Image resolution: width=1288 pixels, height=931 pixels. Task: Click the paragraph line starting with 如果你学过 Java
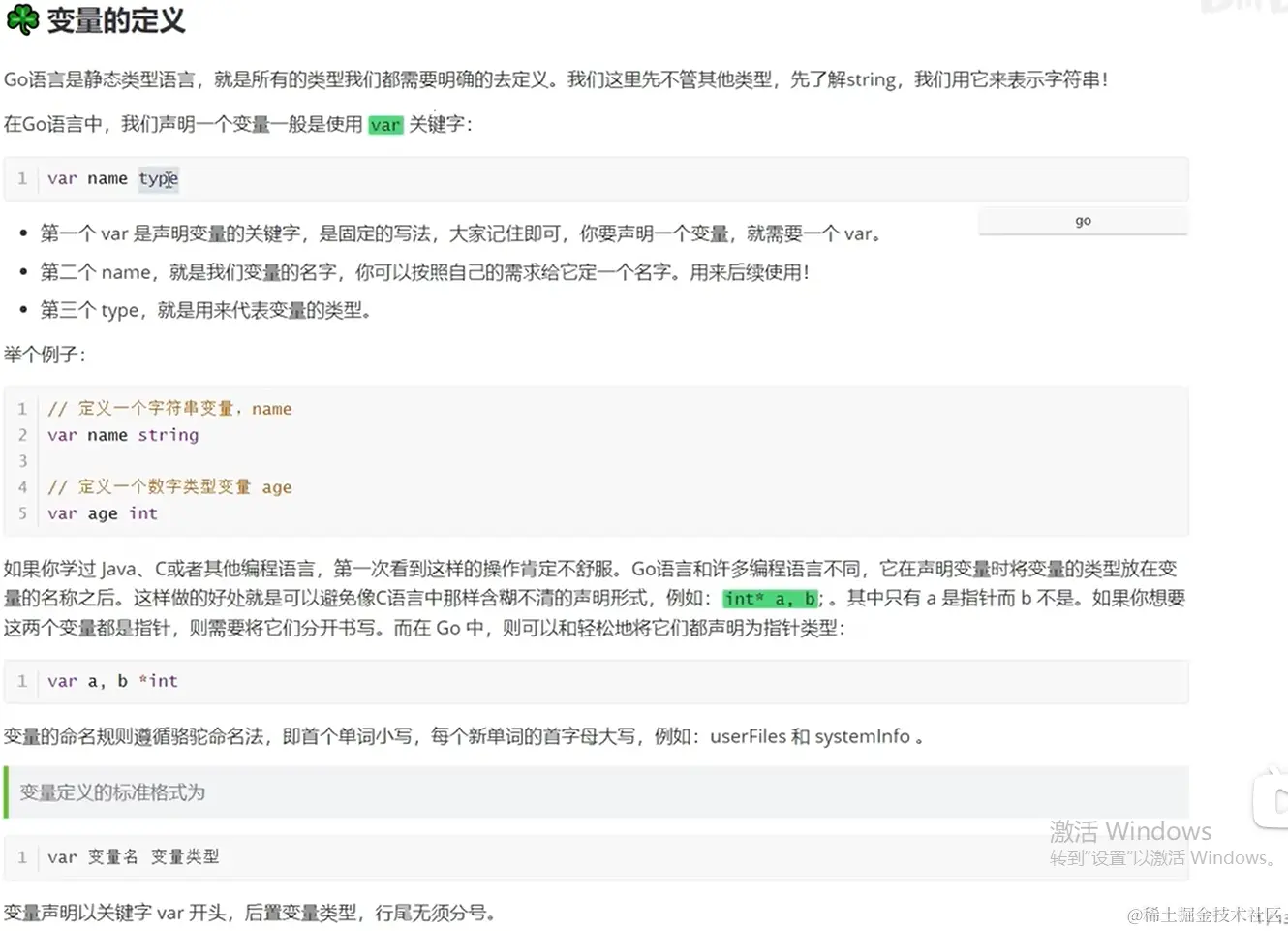pos(590,569)
